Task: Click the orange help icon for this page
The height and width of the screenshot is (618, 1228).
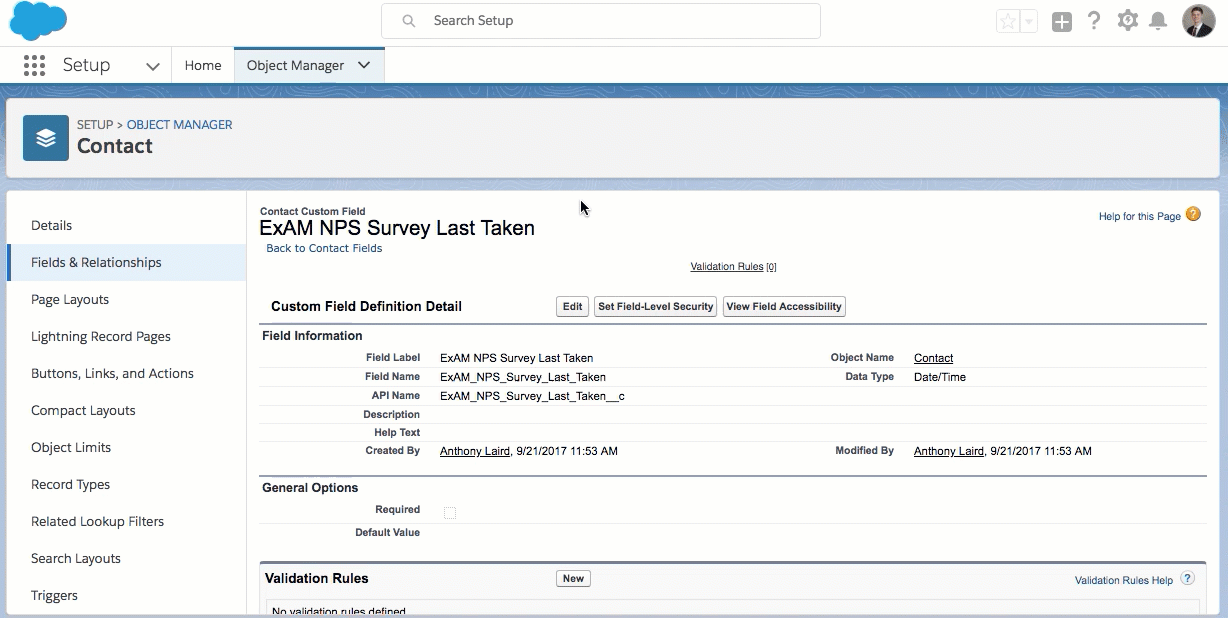Action: [1193, 215]
